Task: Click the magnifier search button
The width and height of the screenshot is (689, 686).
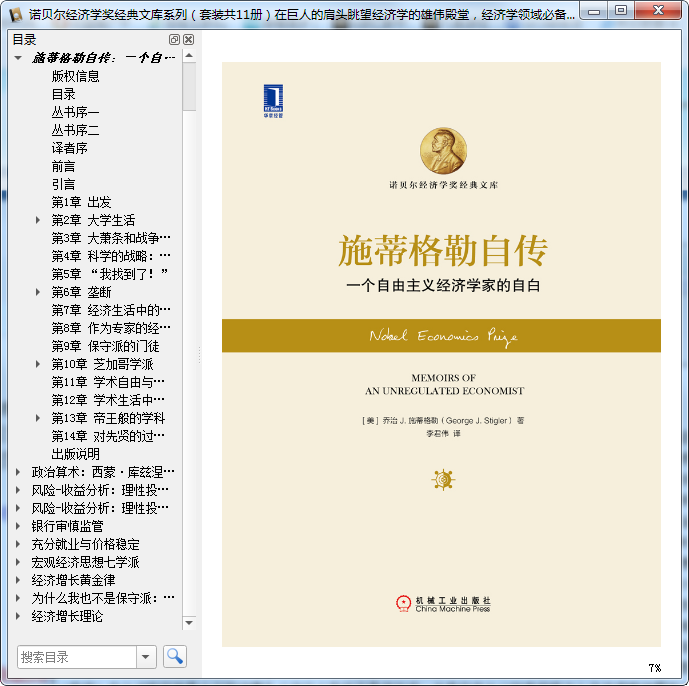Action: [x=175, y=657]
